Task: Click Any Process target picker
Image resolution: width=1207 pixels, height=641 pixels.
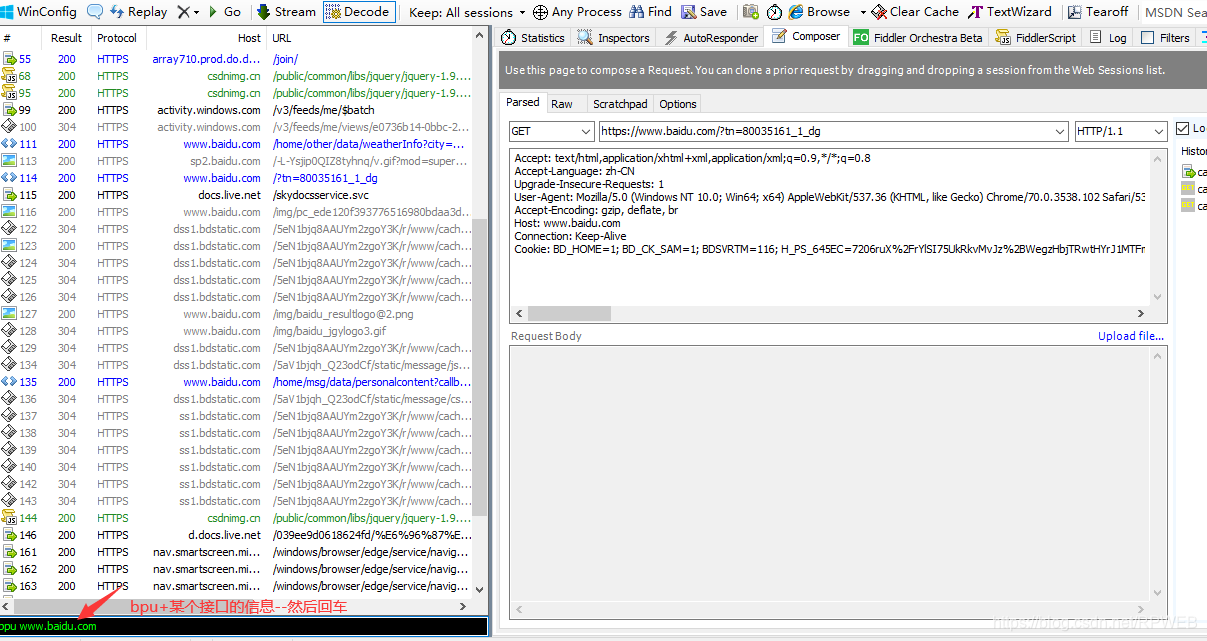Action: pos(577,12)
